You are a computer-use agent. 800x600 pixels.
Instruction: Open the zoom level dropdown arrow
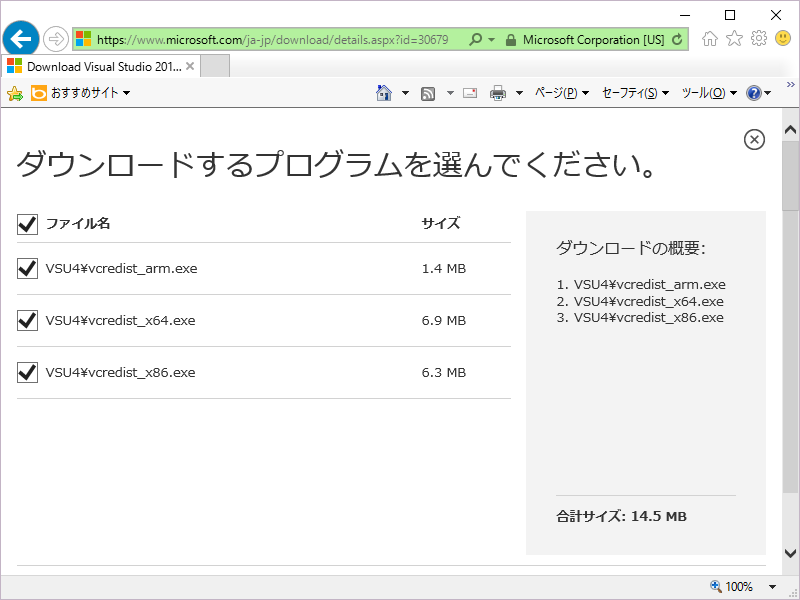pos(772,587)
